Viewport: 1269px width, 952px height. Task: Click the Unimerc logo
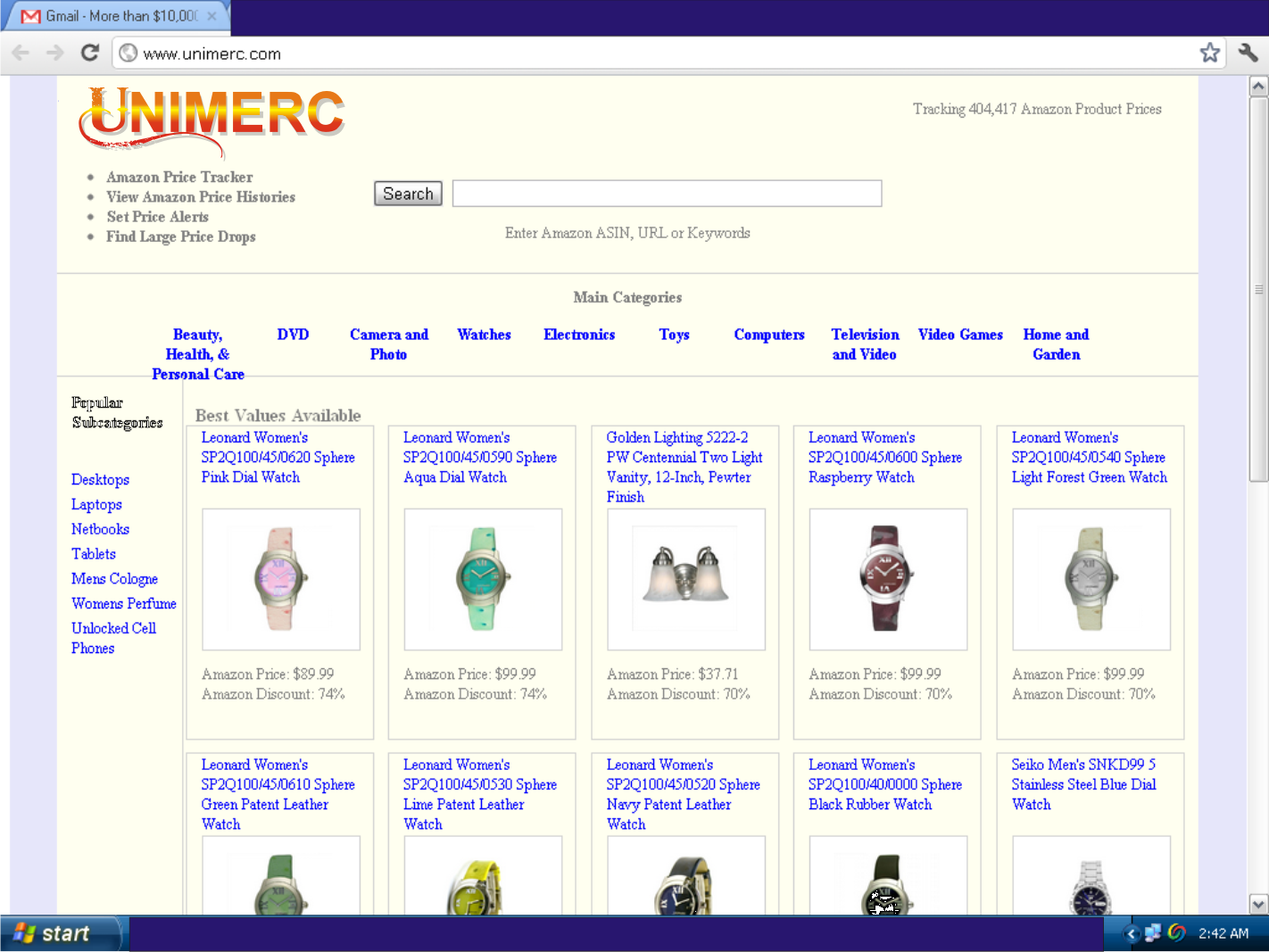[211, 120]
